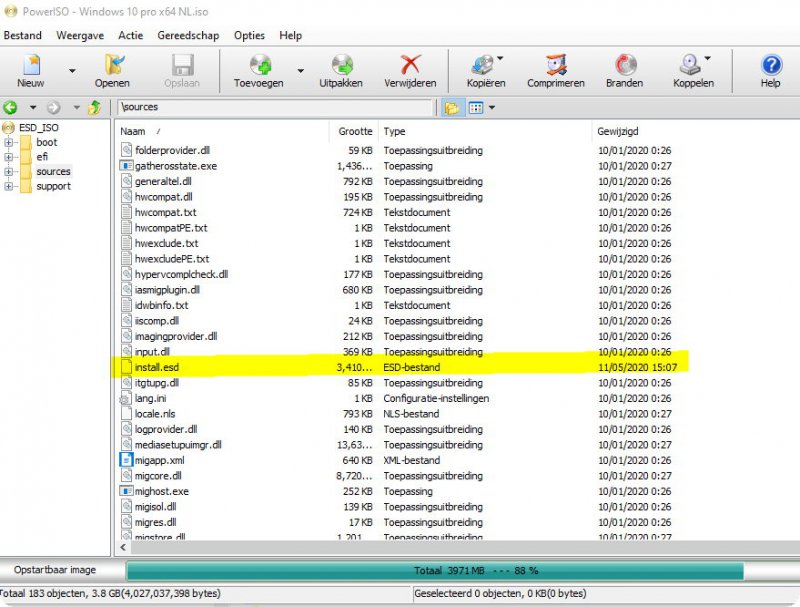Expand the support folder in tree
800x607 pixels.
click(x=9, y=186)
